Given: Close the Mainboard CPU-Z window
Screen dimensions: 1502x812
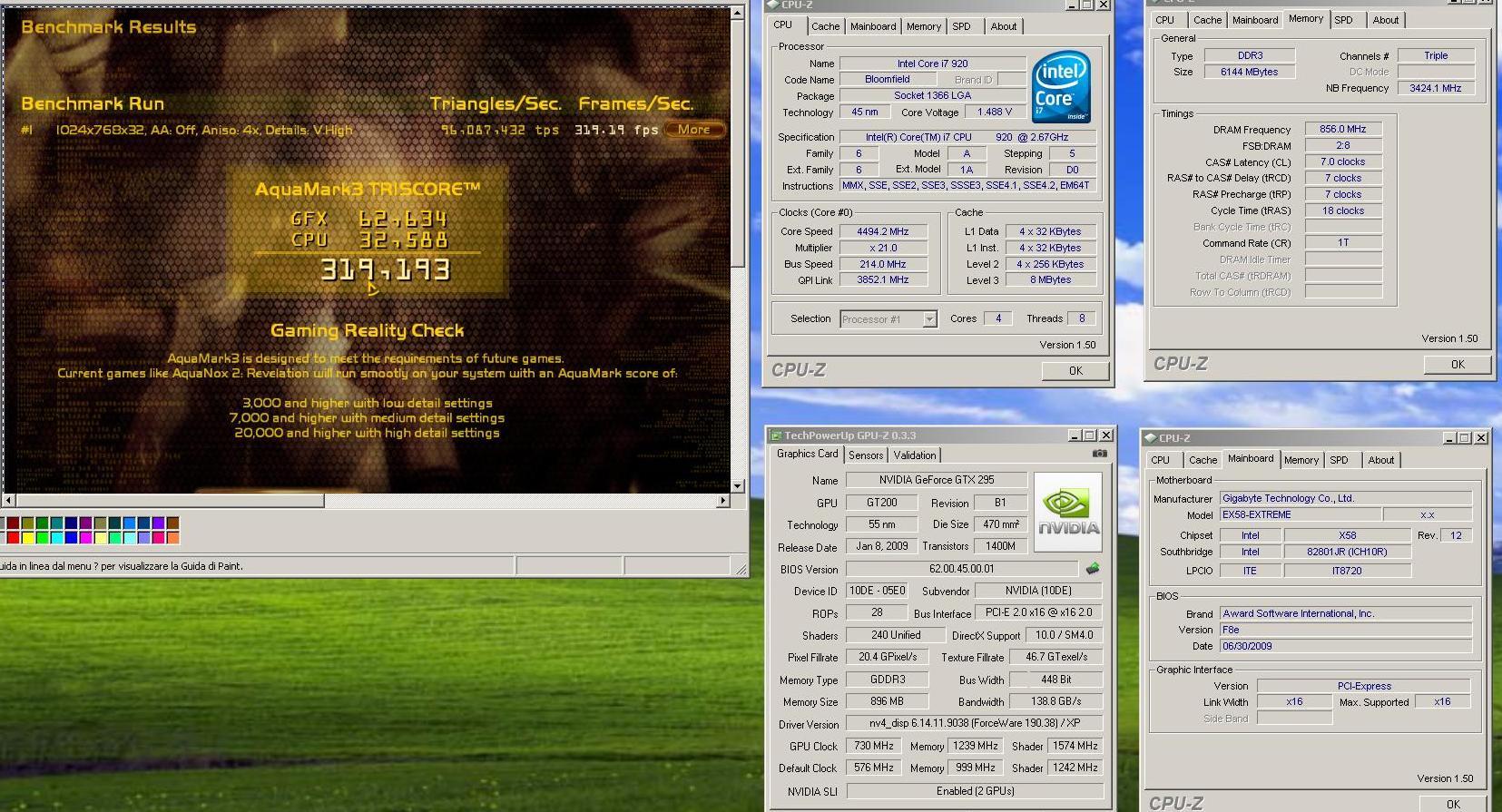Looking at the screenshot, I should pyautogui.click(x=1481, y=437).
